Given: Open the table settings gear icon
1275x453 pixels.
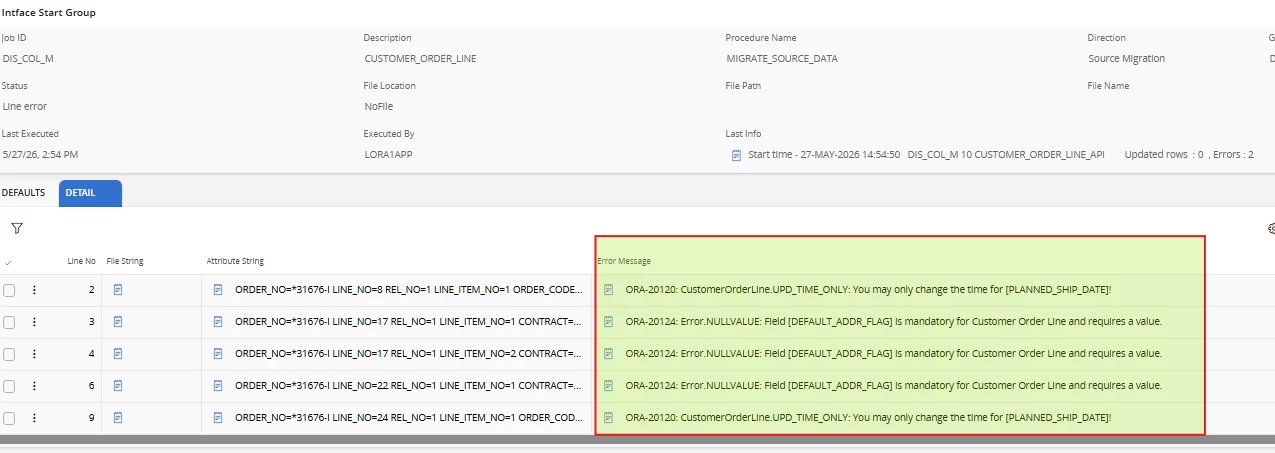Looking at the screenshot, I should [1271, 228].
